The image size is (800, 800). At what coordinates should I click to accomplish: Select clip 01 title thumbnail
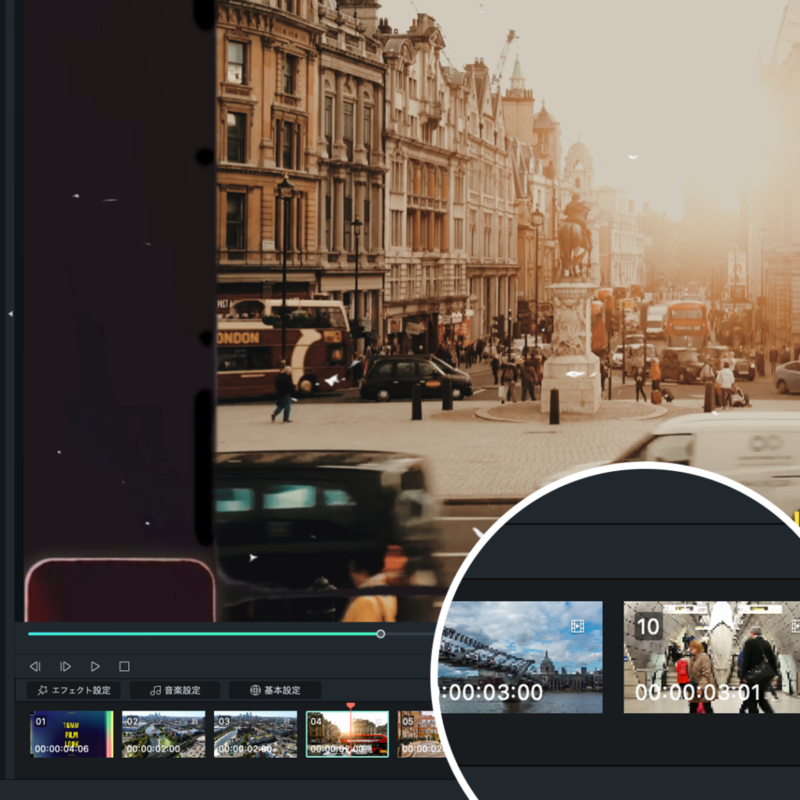point(72,734)
